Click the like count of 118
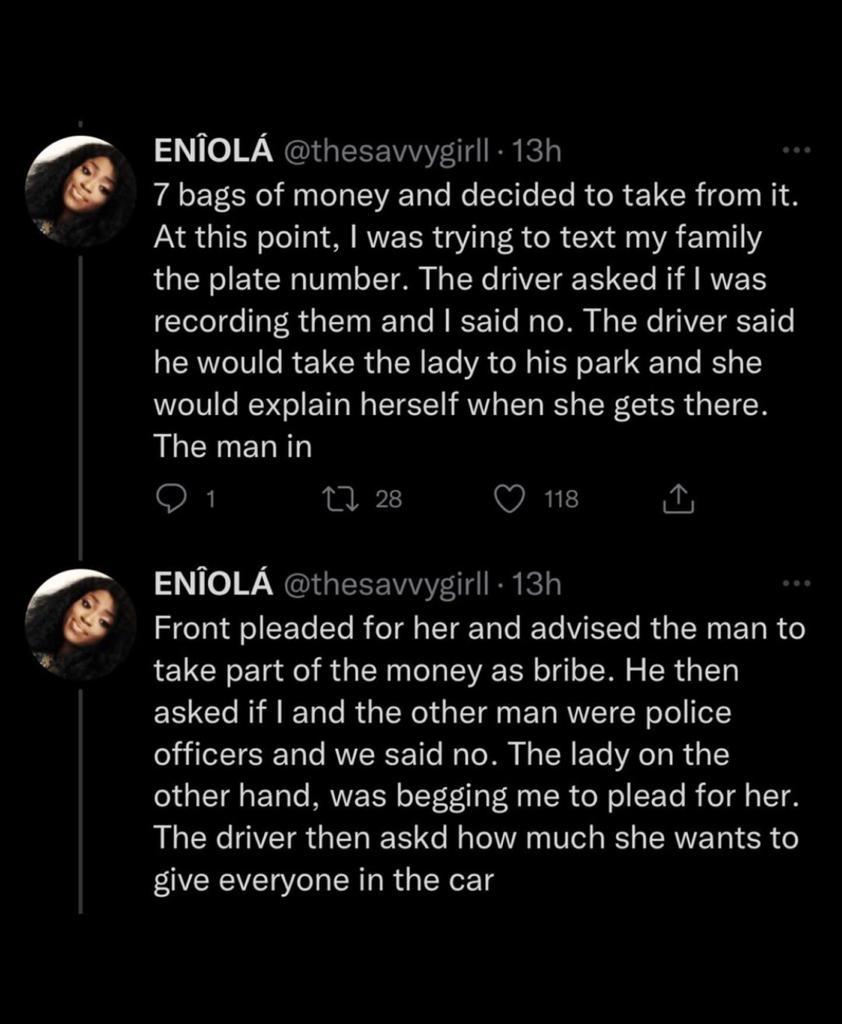Screen dimensions: 842x1024 (x=562, y=498)
